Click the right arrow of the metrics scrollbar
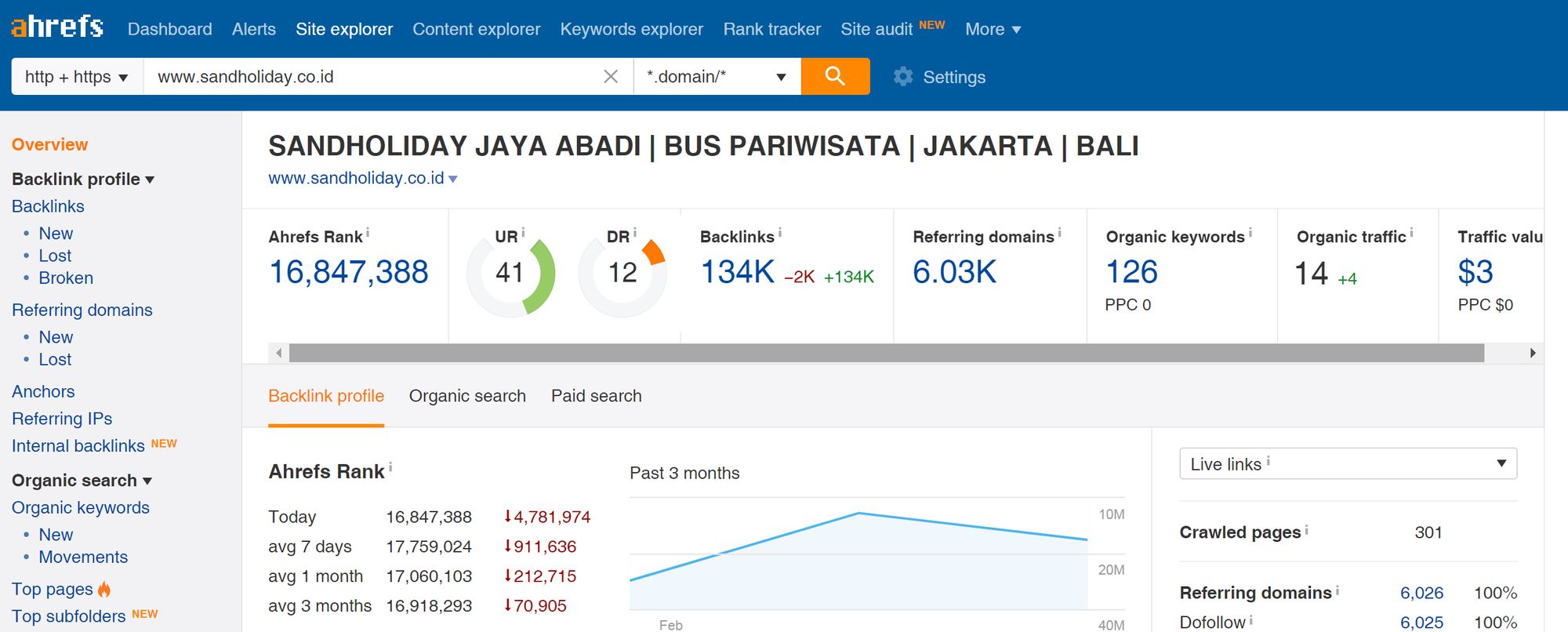Screen dimensions: 1568x632 point(1533,353)
